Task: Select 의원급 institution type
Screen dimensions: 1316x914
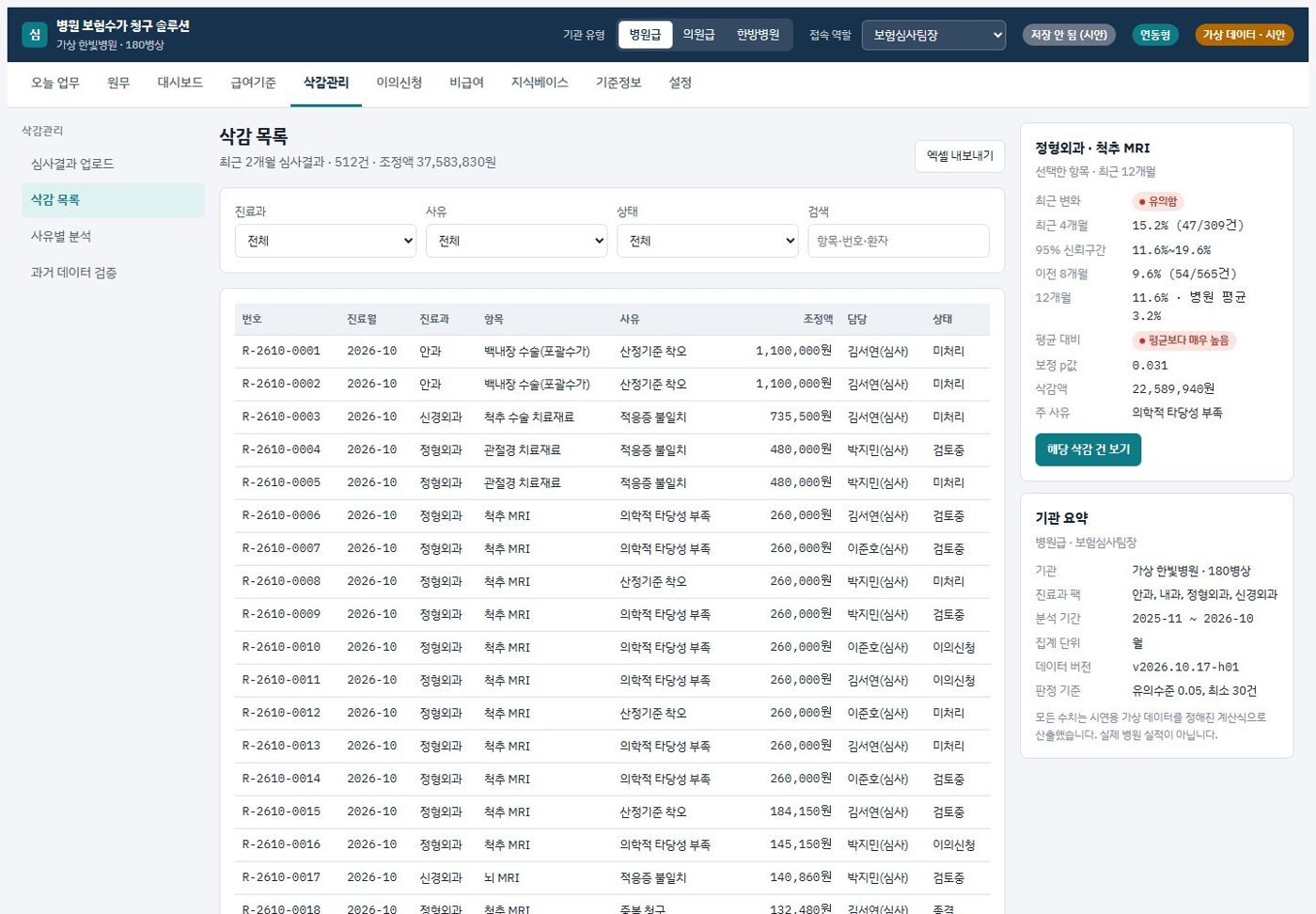Action: 698,35
